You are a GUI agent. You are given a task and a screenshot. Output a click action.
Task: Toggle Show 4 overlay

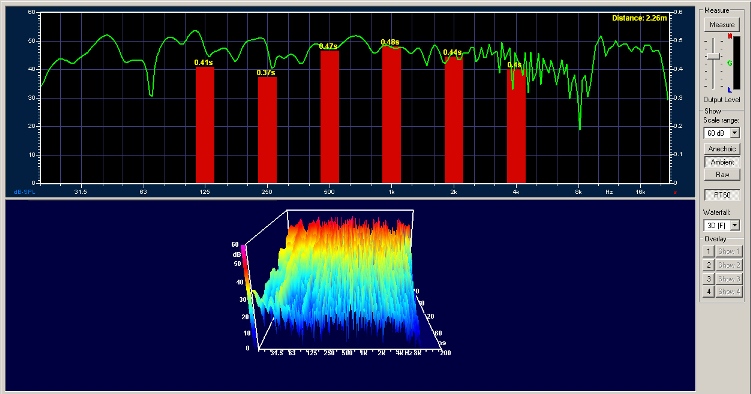(x=729, y=291)
